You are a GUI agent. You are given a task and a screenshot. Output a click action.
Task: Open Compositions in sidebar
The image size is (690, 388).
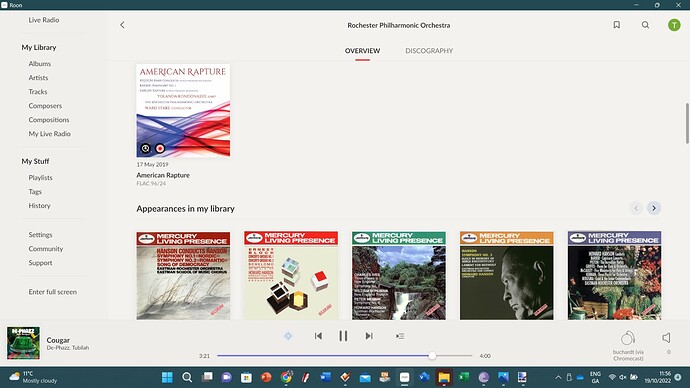tap(49, 120)
